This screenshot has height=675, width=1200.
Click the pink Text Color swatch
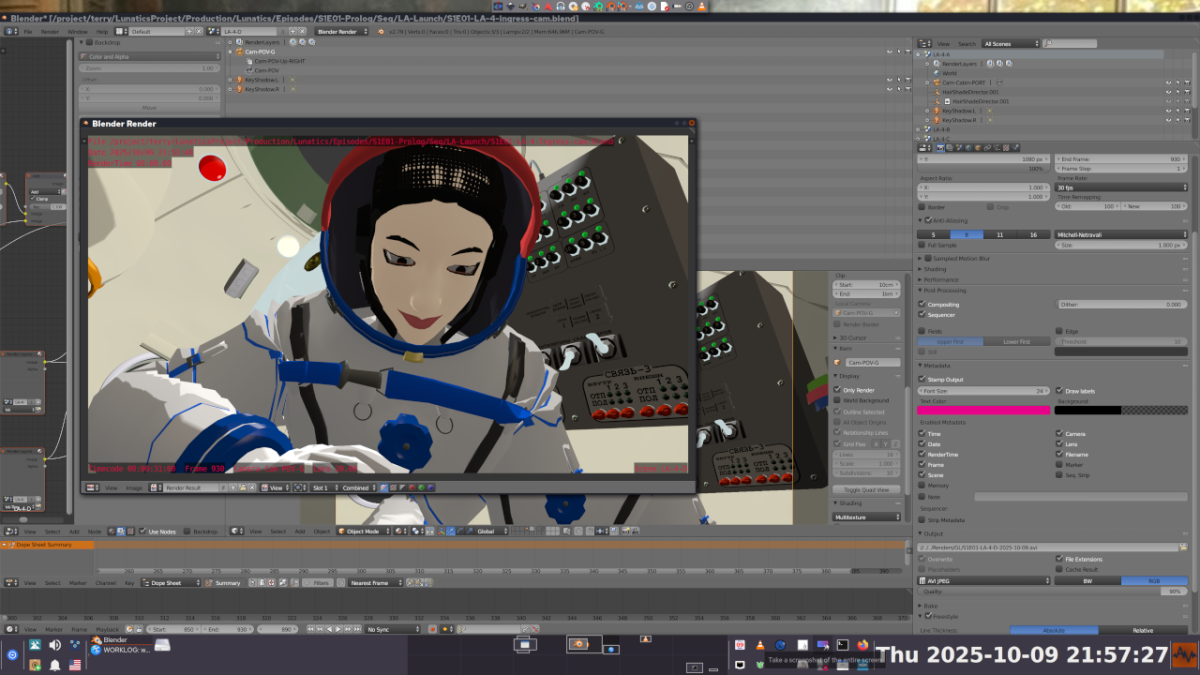coord(983,409)
